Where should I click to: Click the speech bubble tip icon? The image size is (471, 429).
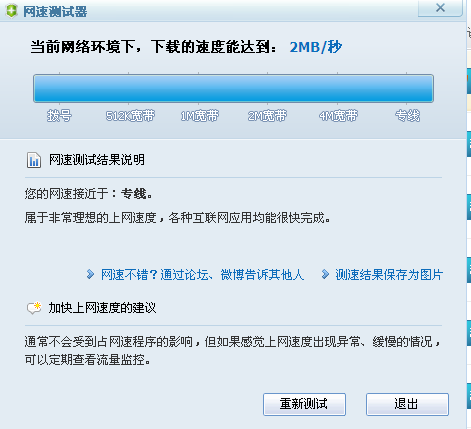pyautogui.click(x=34, y=308)
